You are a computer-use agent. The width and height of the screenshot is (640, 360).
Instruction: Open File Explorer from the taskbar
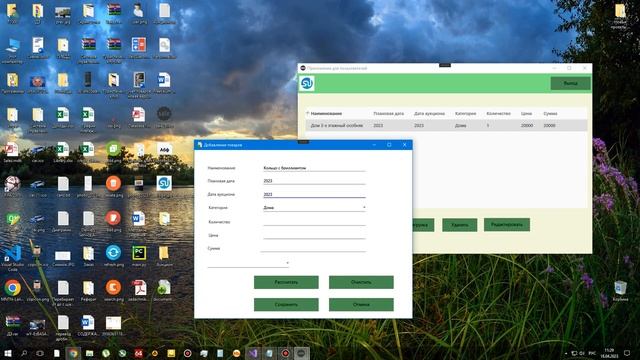point(89,353)
